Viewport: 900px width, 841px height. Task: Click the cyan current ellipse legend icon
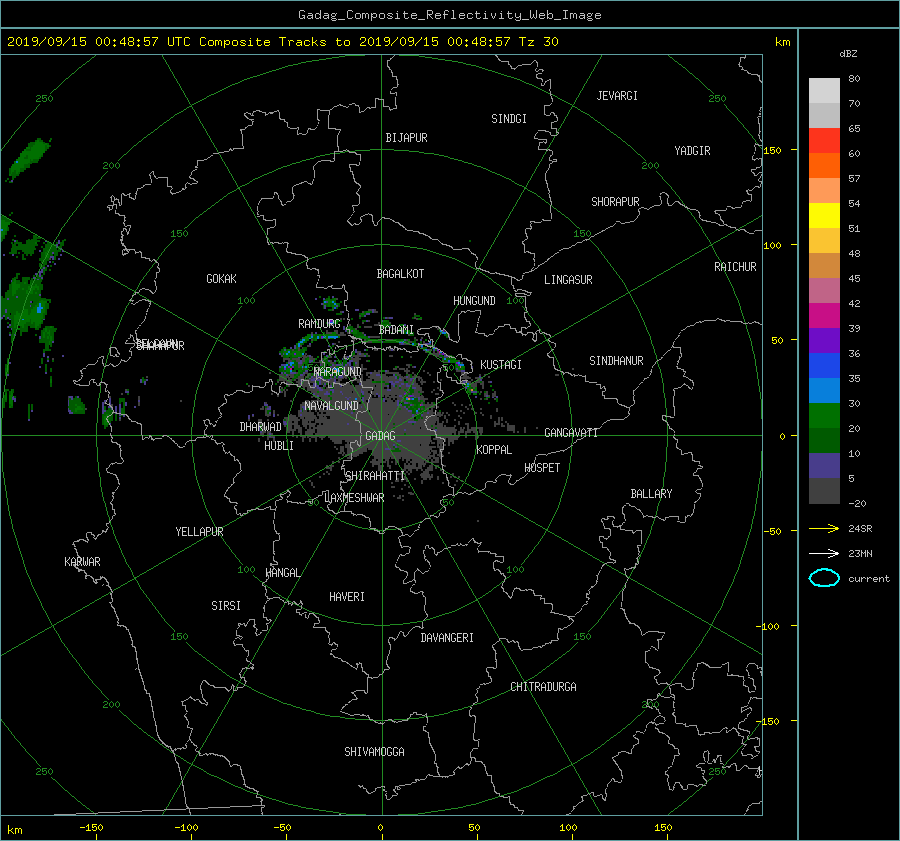[824, 578]
